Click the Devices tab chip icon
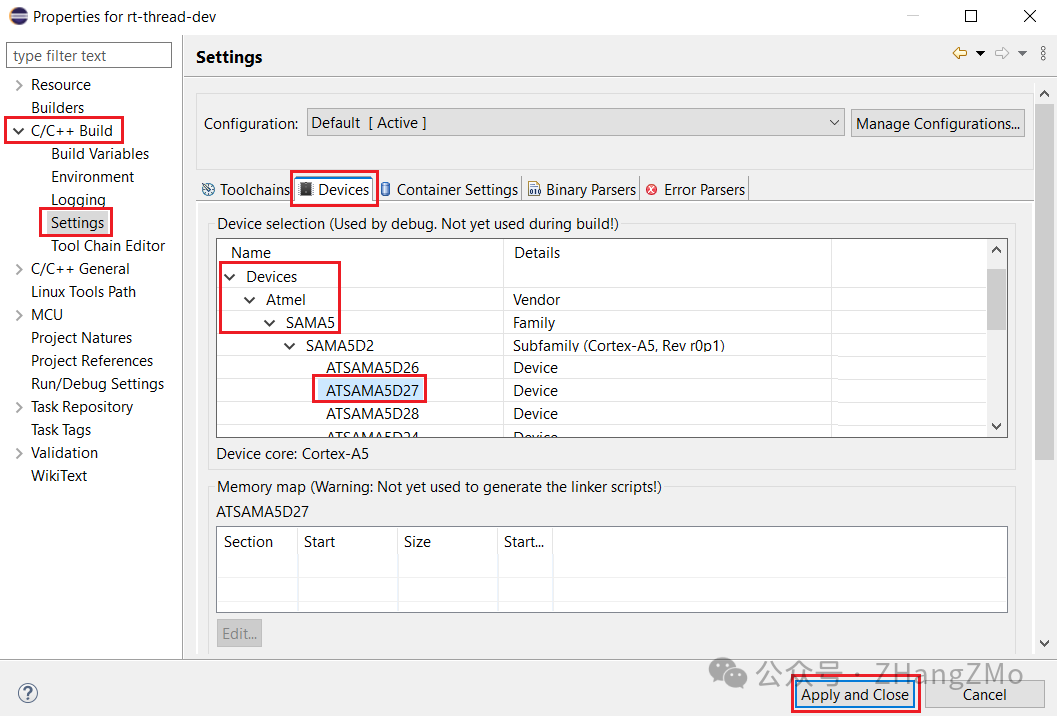The image size is (1057, 716). click(306, 189)
